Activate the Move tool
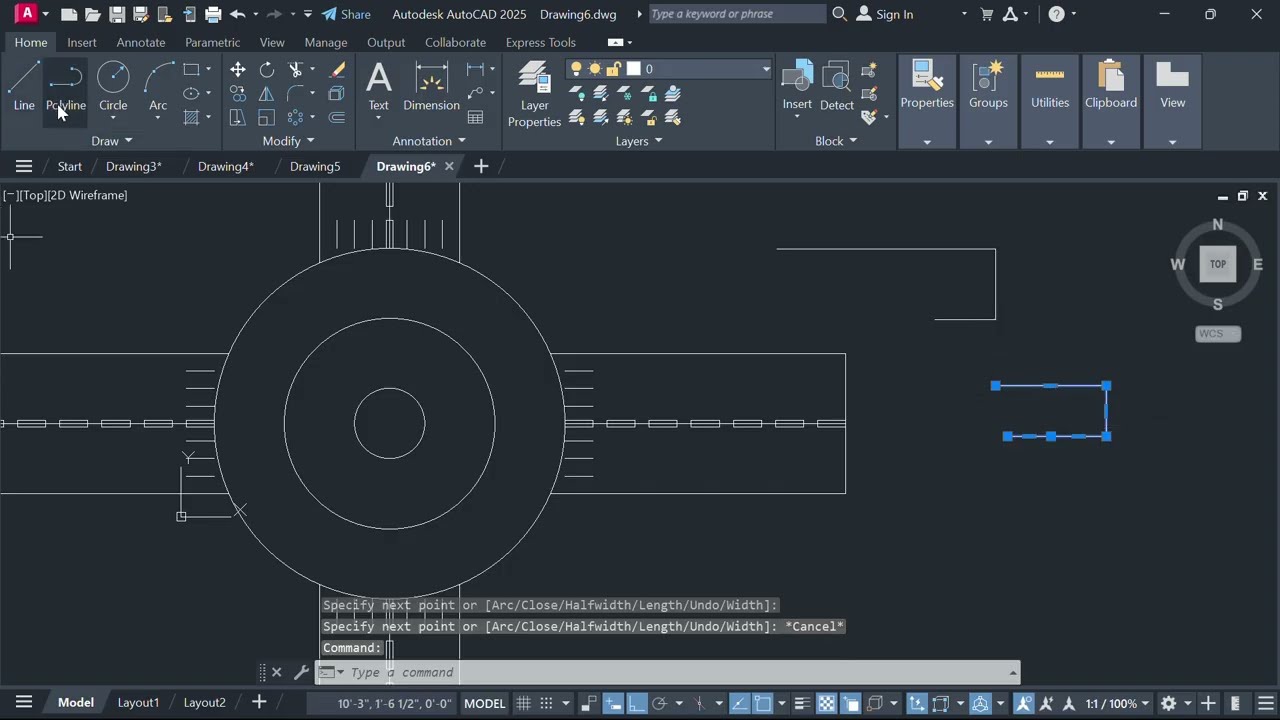This screenshot has width=1280, height=720. (238, 69)
